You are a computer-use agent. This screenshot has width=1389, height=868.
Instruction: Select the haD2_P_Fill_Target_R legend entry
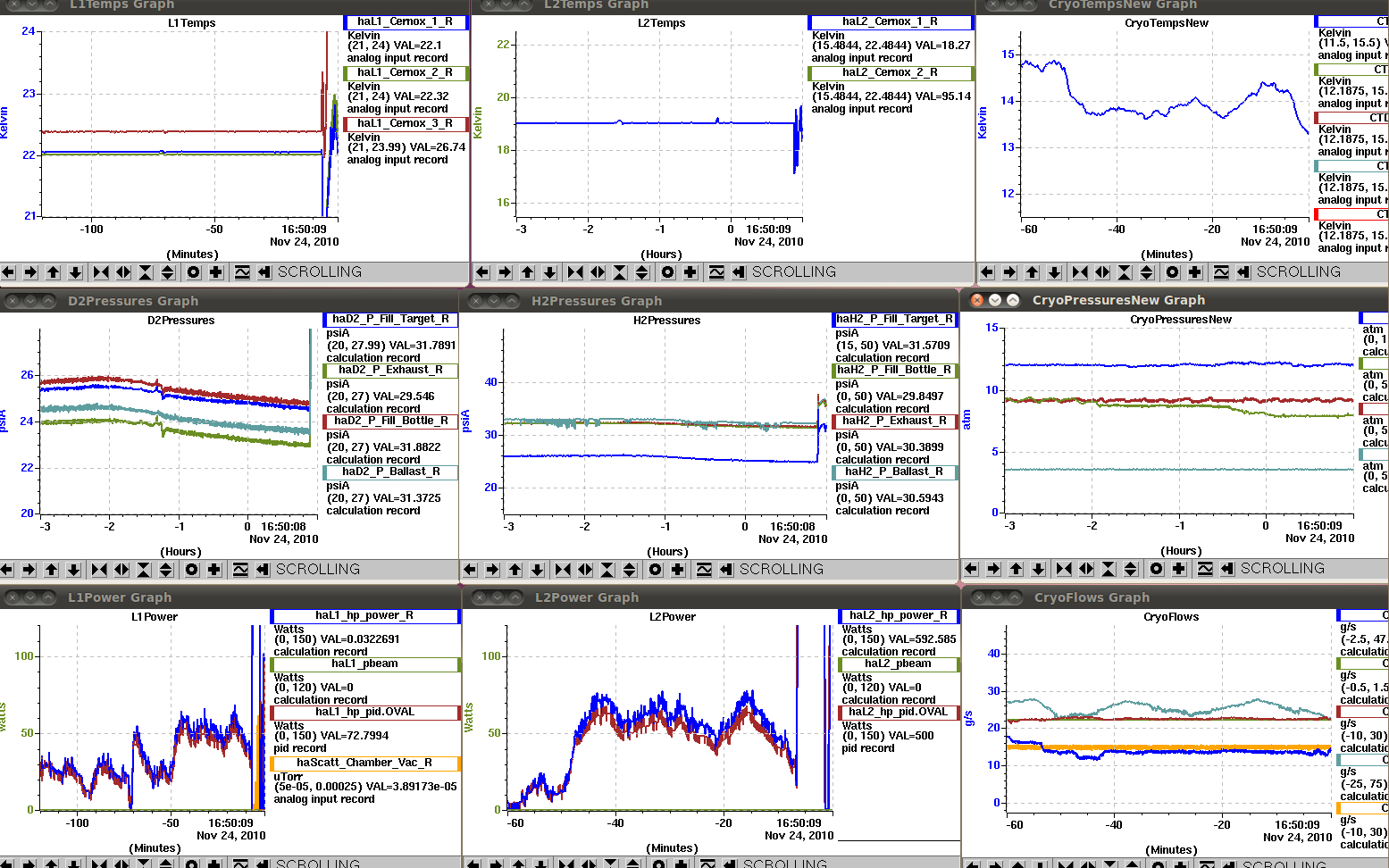tap(390, 320)
